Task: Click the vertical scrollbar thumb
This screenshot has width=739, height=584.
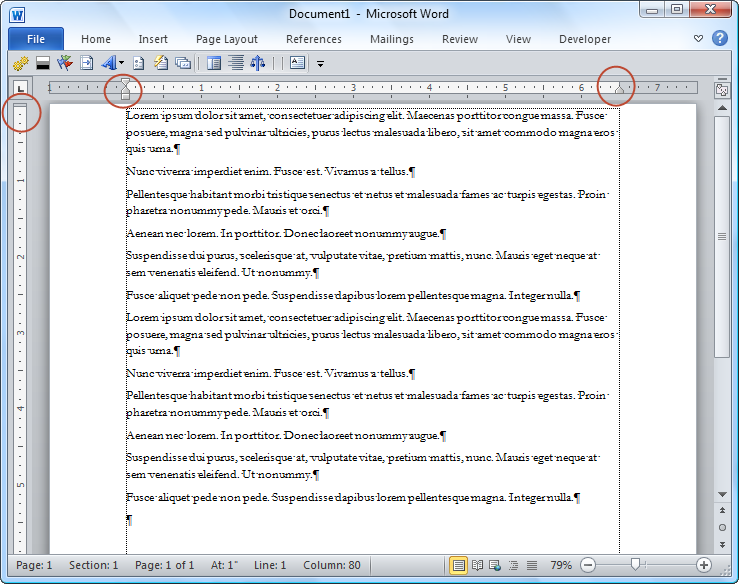Action: [722, 237]
